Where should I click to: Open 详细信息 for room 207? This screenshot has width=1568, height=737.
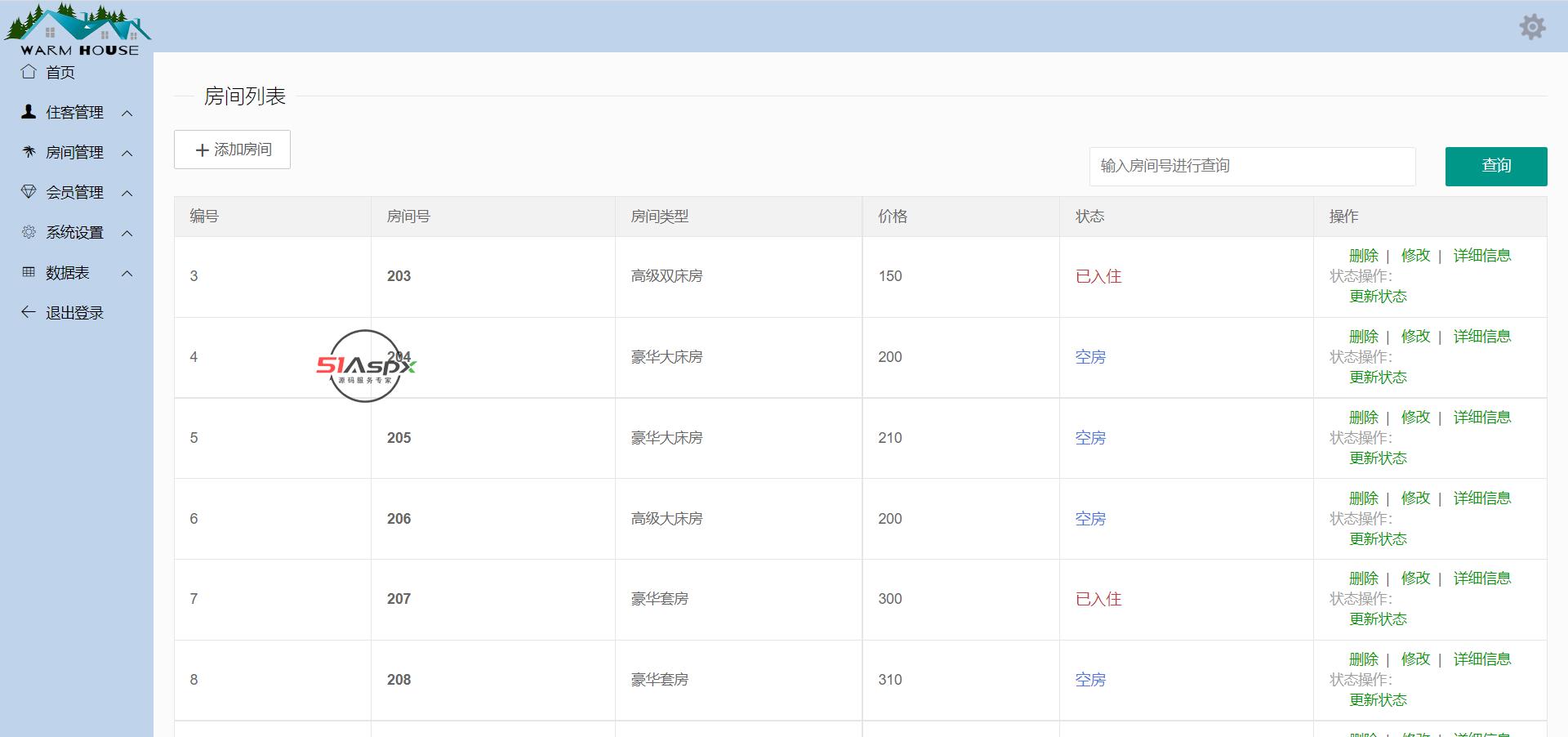(x=1482, y=578)
